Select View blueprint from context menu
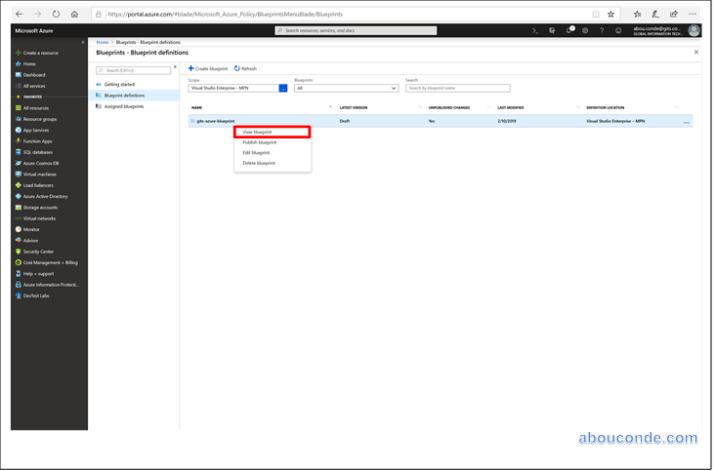The image size is (714, 471). (x=258, y=132)
